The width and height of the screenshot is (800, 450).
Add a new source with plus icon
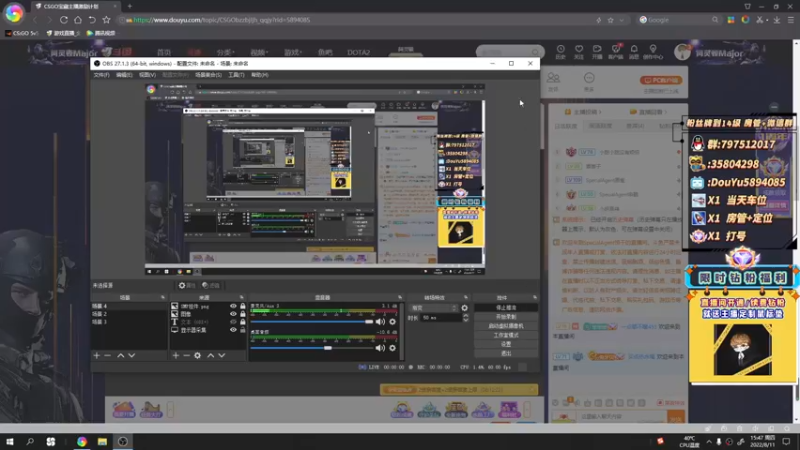pyautogui.click(x=176, y=355)
